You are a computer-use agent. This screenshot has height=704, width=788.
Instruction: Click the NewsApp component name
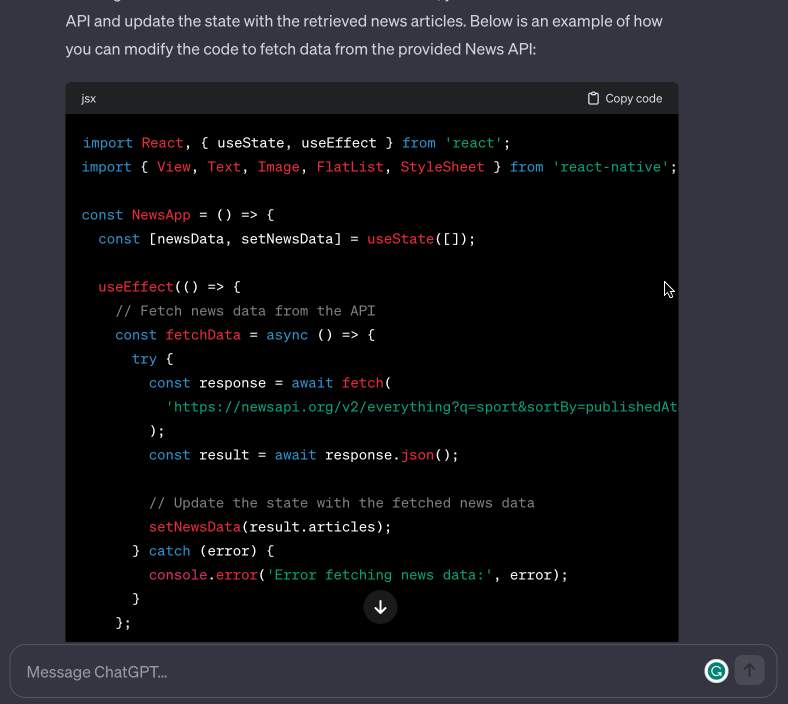coord(161,215)
